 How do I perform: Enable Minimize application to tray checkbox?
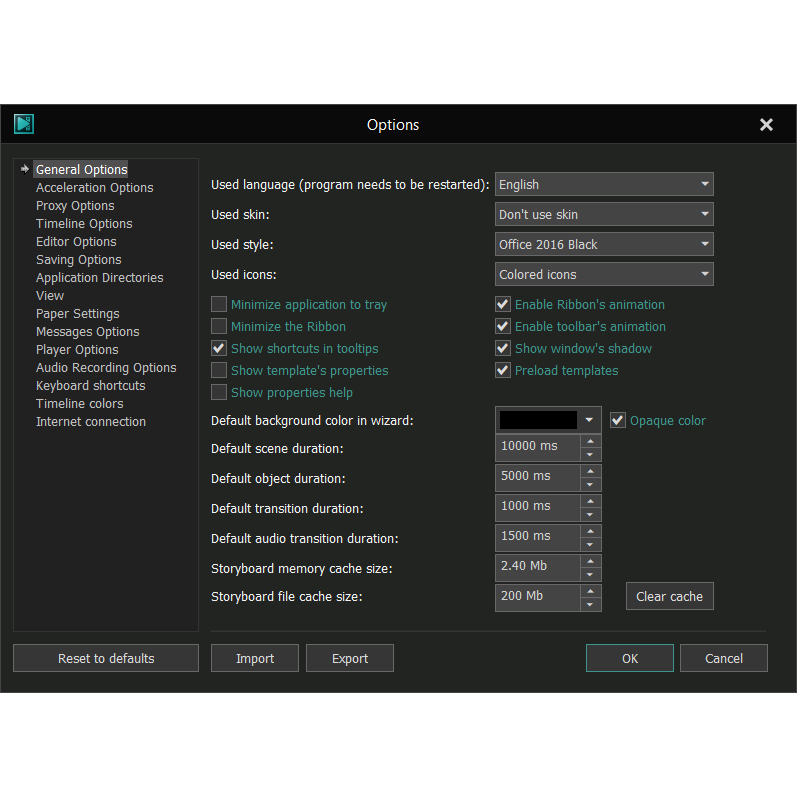[219, 305]
